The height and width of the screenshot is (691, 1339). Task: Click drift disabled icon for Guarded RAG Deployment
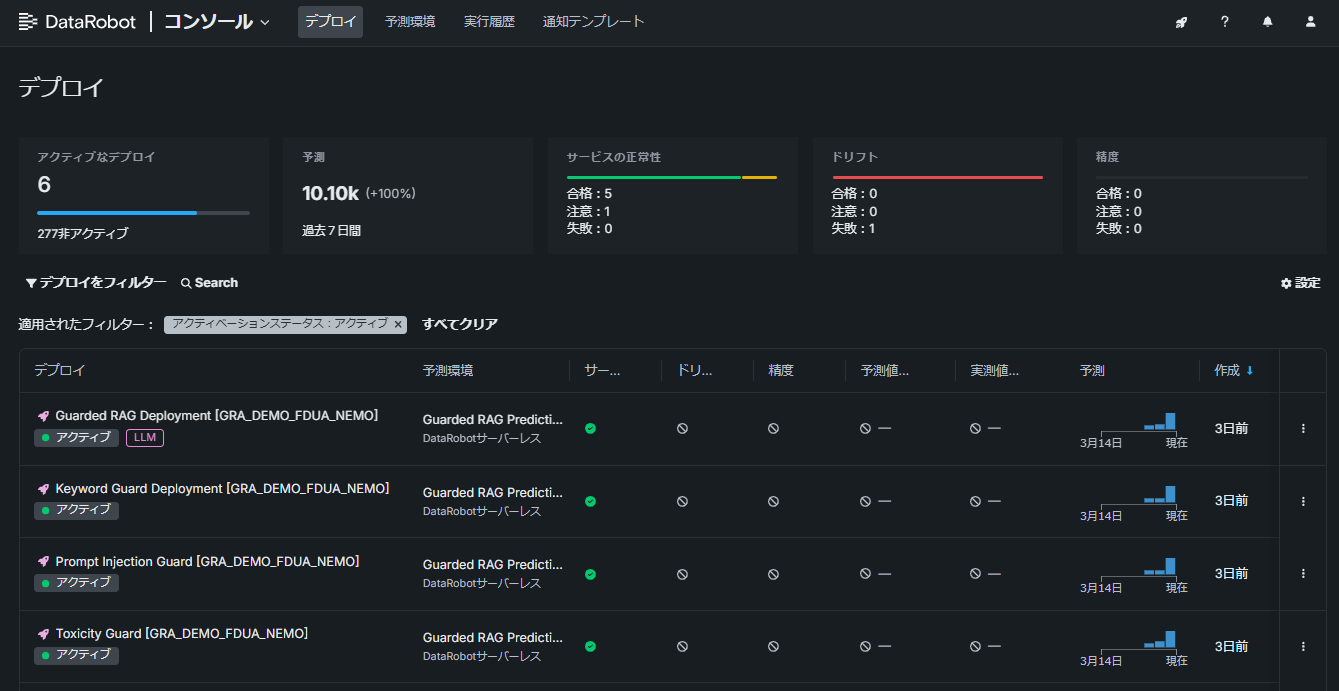click(x=682, y=428)
